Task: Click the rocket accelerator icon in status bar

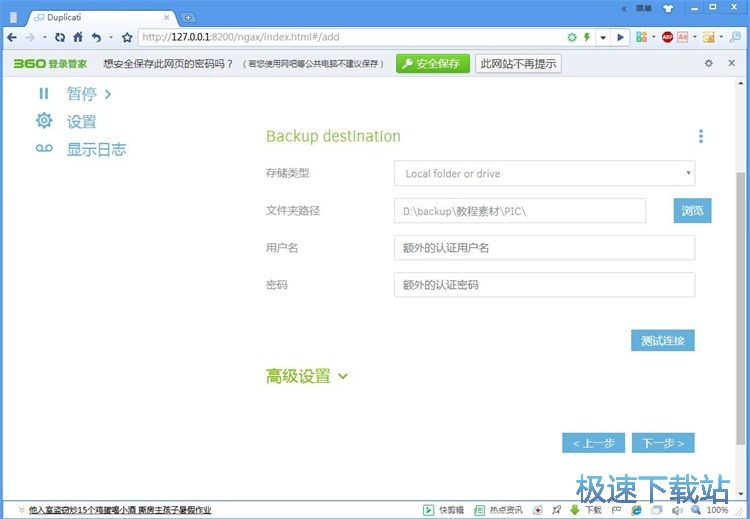Action: (x=556, y=510)
